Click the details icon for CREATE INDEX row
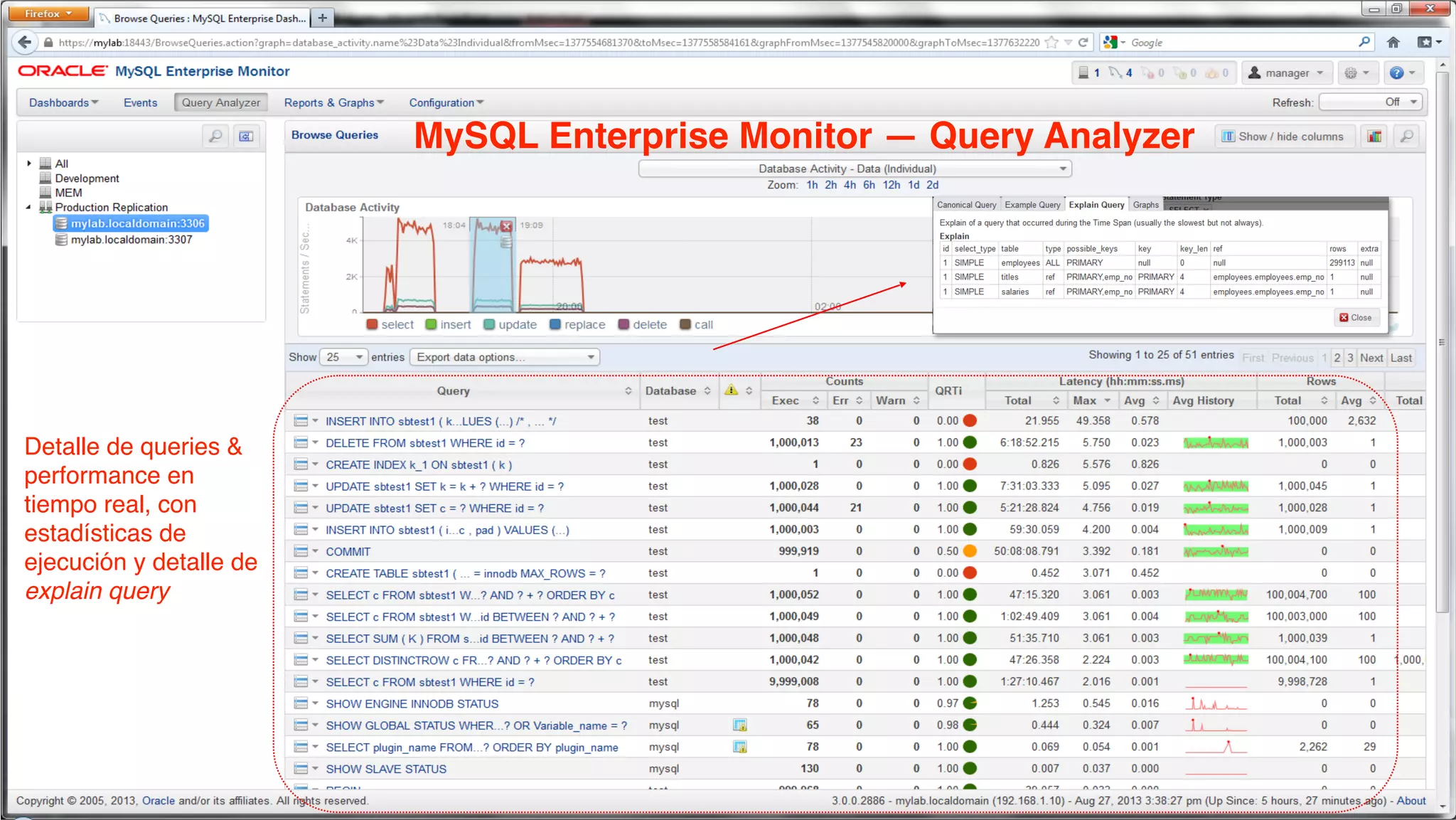This screenshot has height=820, width=1456. point(301,464)
